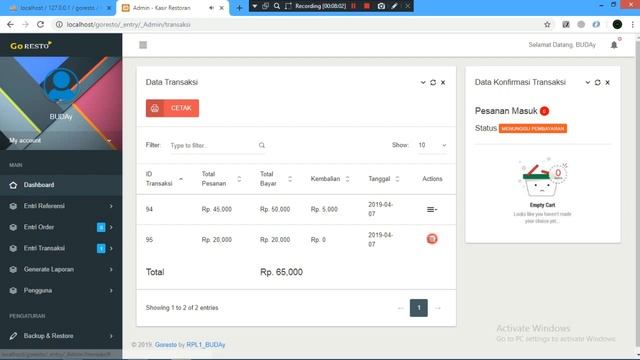Click red action icon for transaction 95
This screenshot has width=640, height=360.
(432, 239)
